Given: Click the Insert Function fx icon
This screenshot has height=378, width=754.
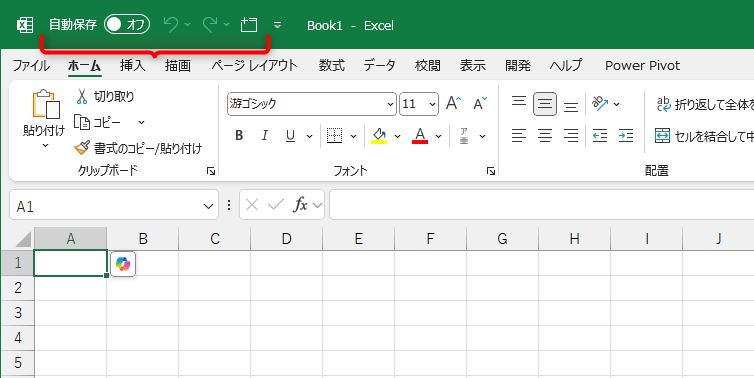Looking at the screenshot, I should (301, 205).
